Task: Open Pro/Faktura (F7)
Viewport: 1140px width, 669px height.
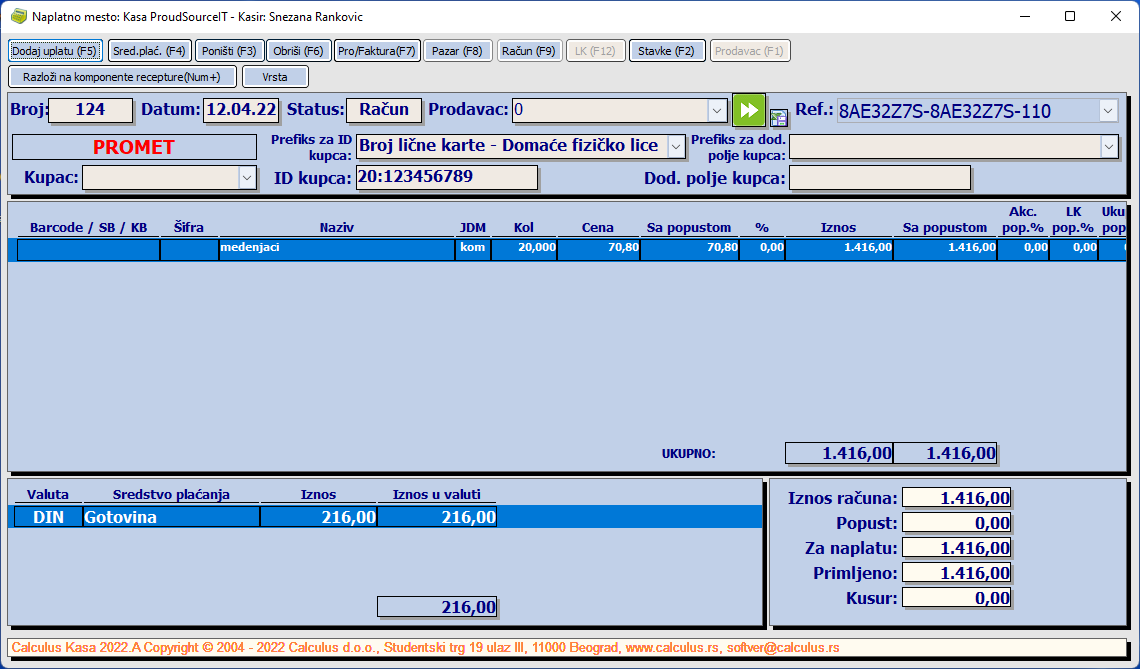Action: (376, 51)
